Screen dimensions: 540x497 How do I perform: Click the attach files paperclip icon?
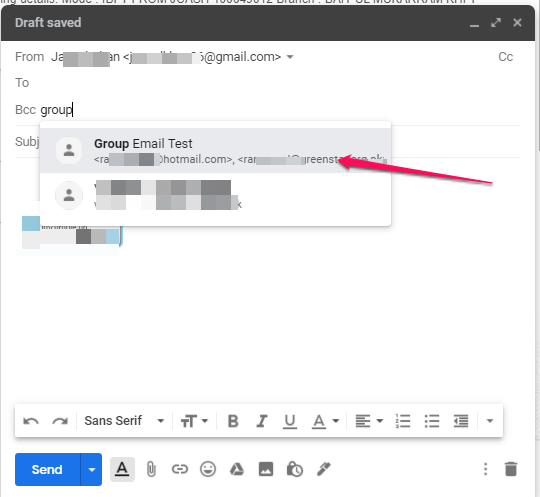[x=151, y=469]
